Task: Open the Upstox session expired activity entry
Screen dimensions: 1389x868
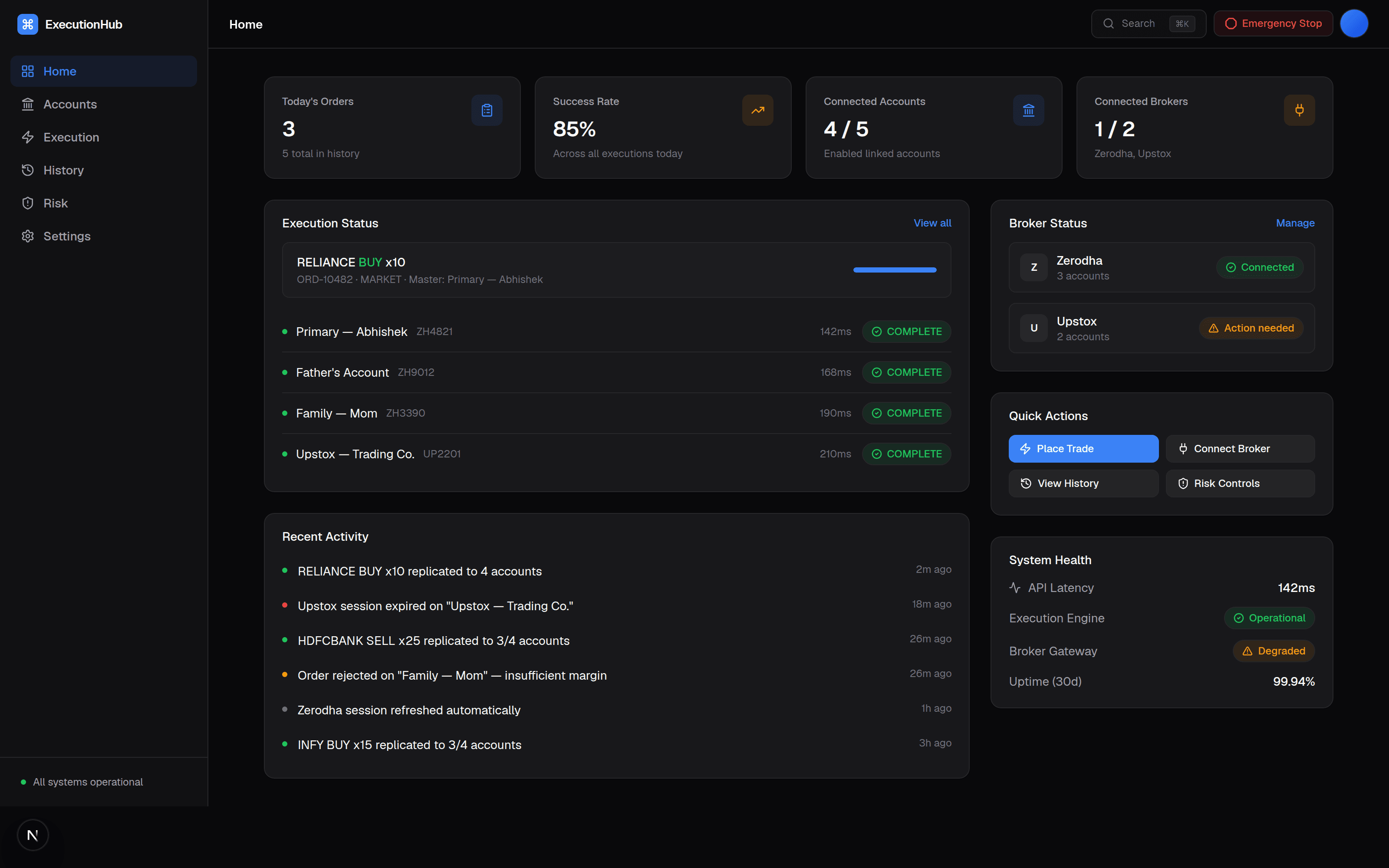Action: tap(616, 606)
